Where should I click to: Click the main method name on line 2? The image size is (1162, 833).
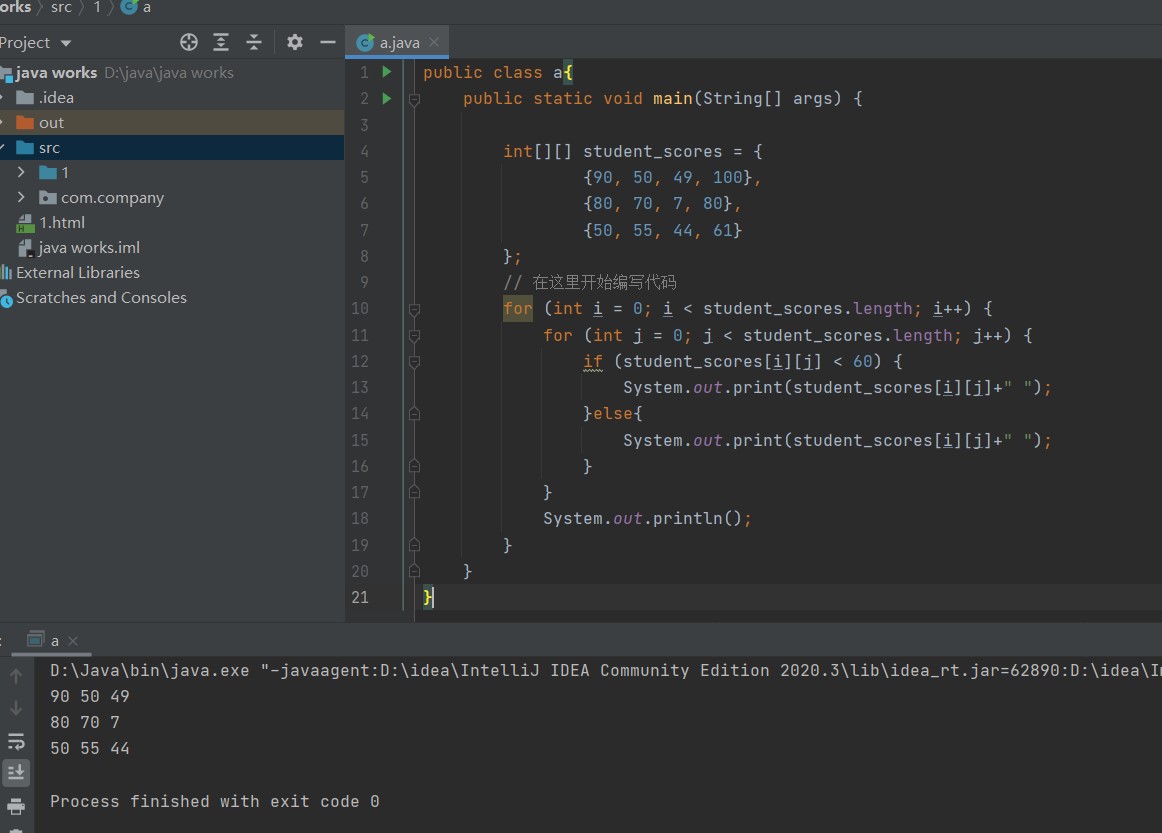coord(672,98)
